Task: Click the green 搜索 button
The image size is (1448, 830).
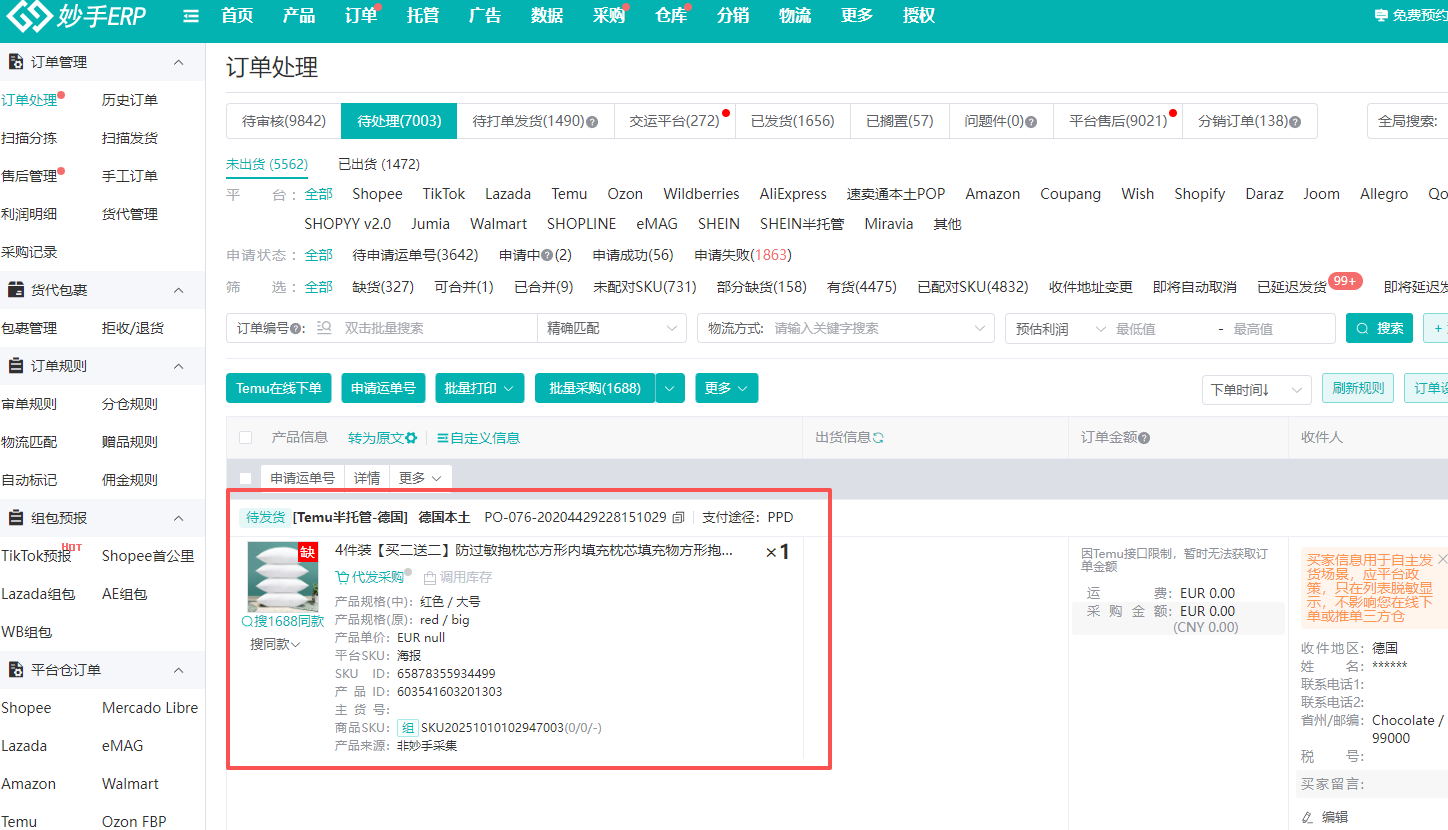Action: click(x=1378, y=328)
